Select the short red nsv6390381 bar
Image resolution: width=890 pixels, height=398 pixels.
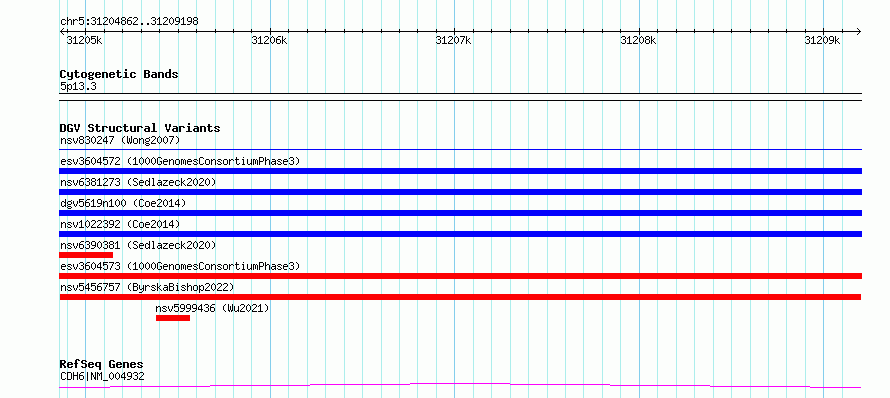pos(86,255)
